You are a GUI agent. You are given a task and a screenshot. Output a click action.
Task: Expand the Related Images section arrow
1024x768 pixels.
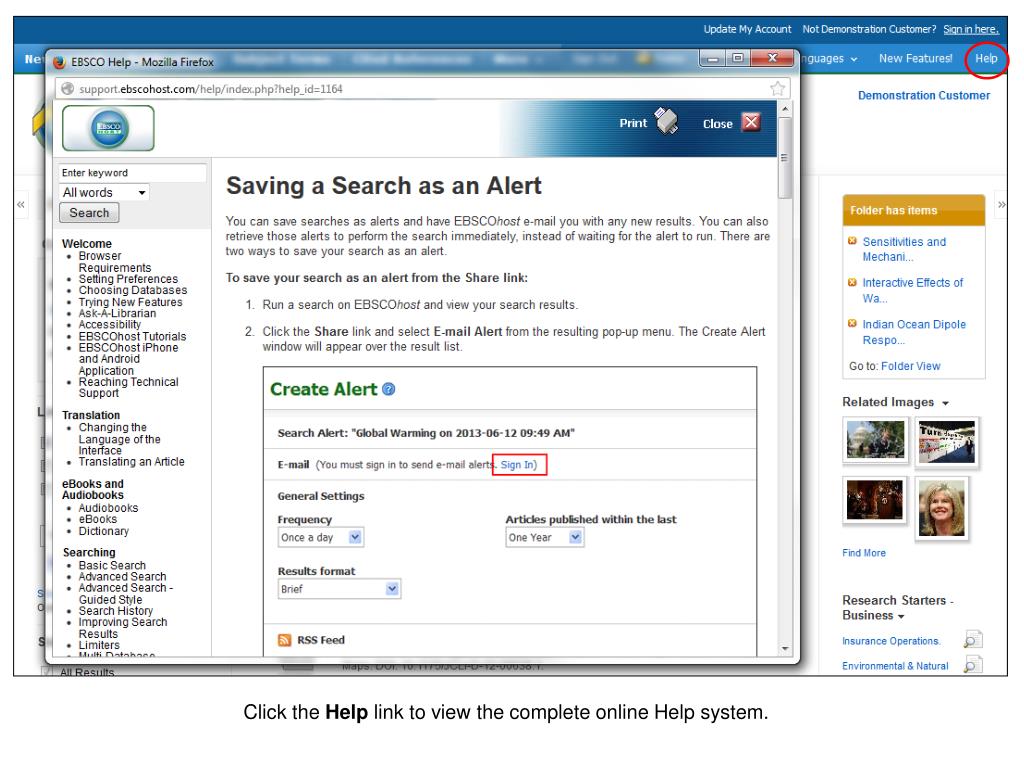(x=945, y=403)
